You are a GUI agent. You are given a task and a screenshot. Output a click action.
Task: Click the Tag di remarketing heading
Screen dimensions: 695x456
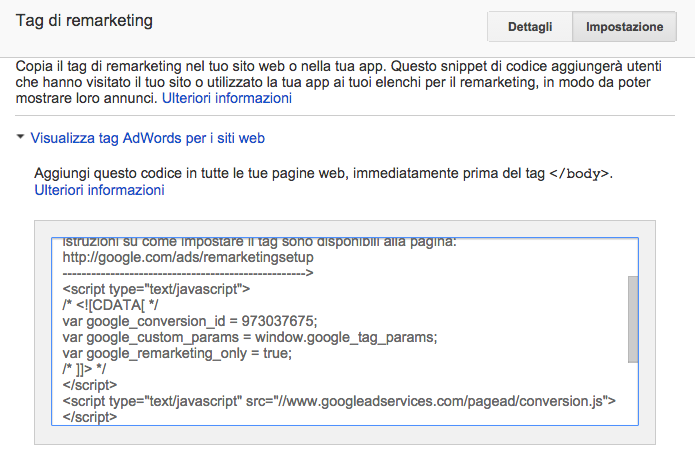pyautogui.click(x=84, y=20)
